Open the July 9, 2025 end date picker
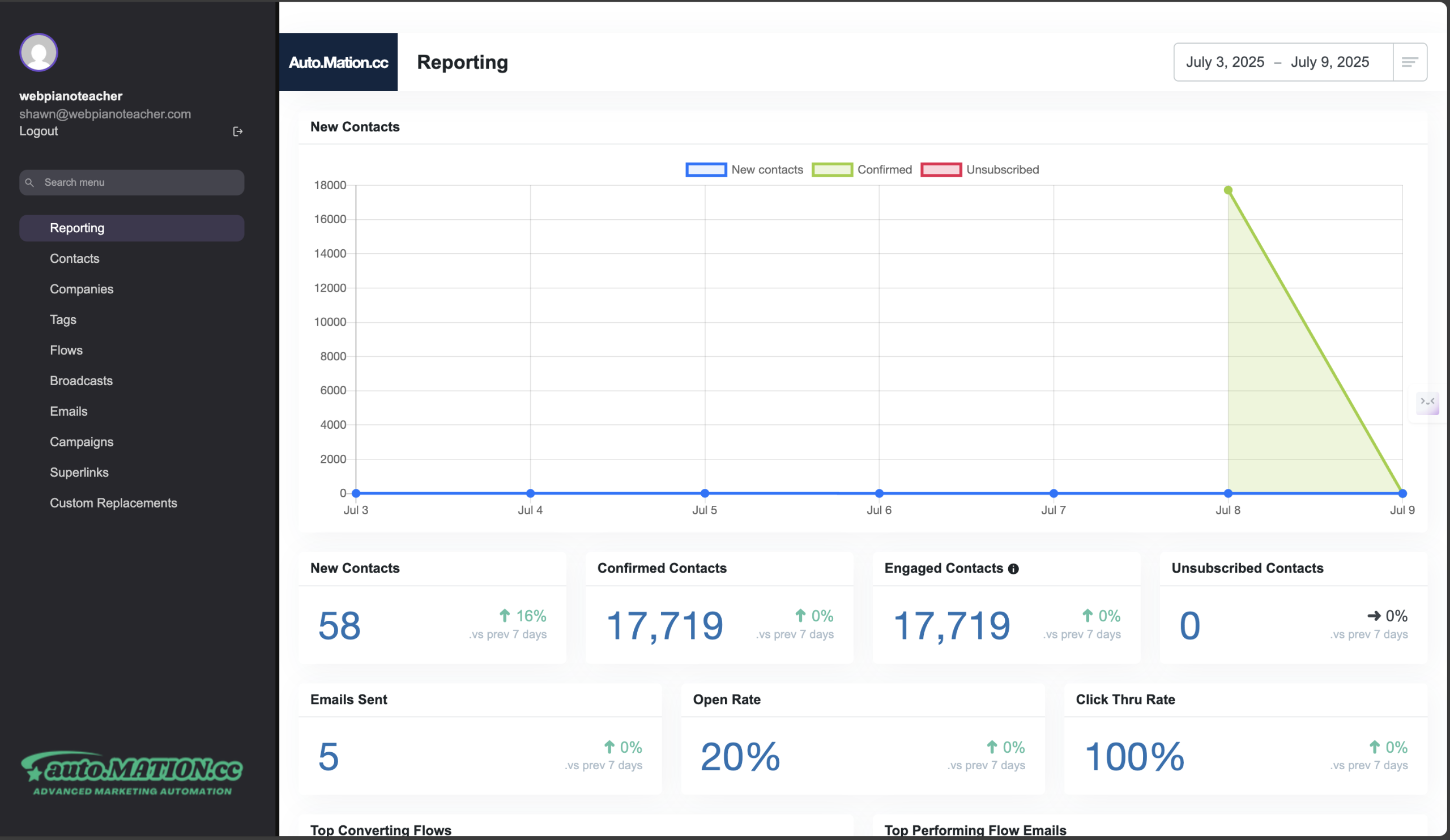The height and width of the screenshot is (840, 1450). (1329, 62)
